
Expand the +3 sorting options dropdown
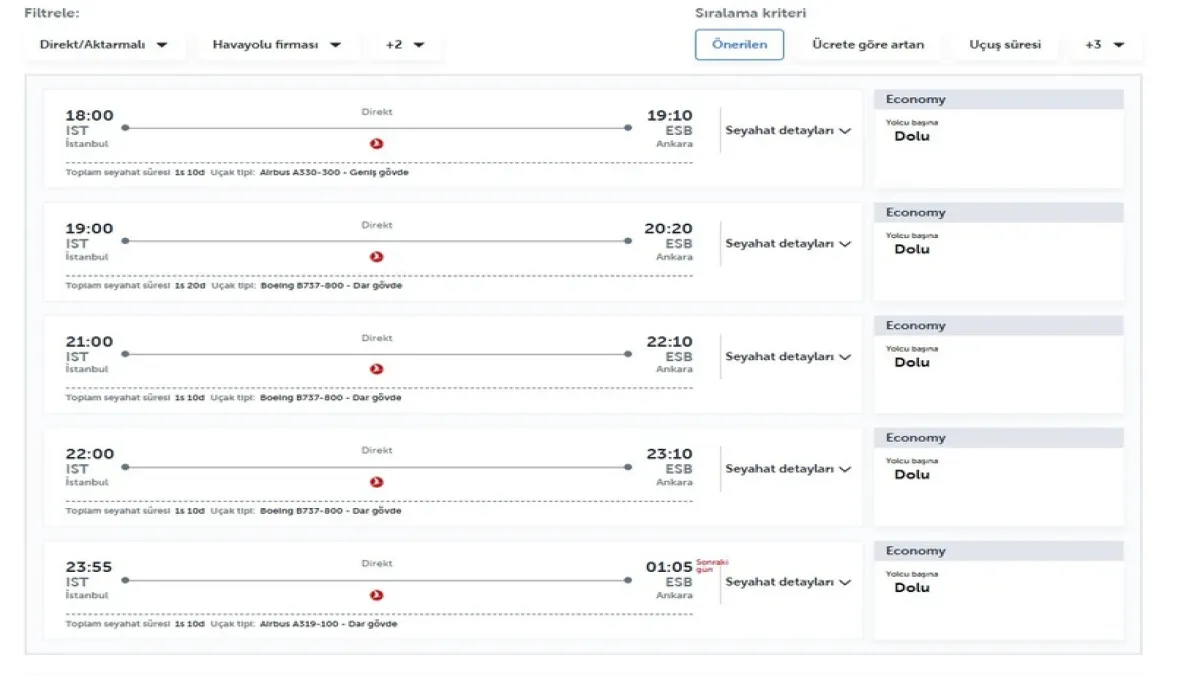click(x=1105, y=45)
